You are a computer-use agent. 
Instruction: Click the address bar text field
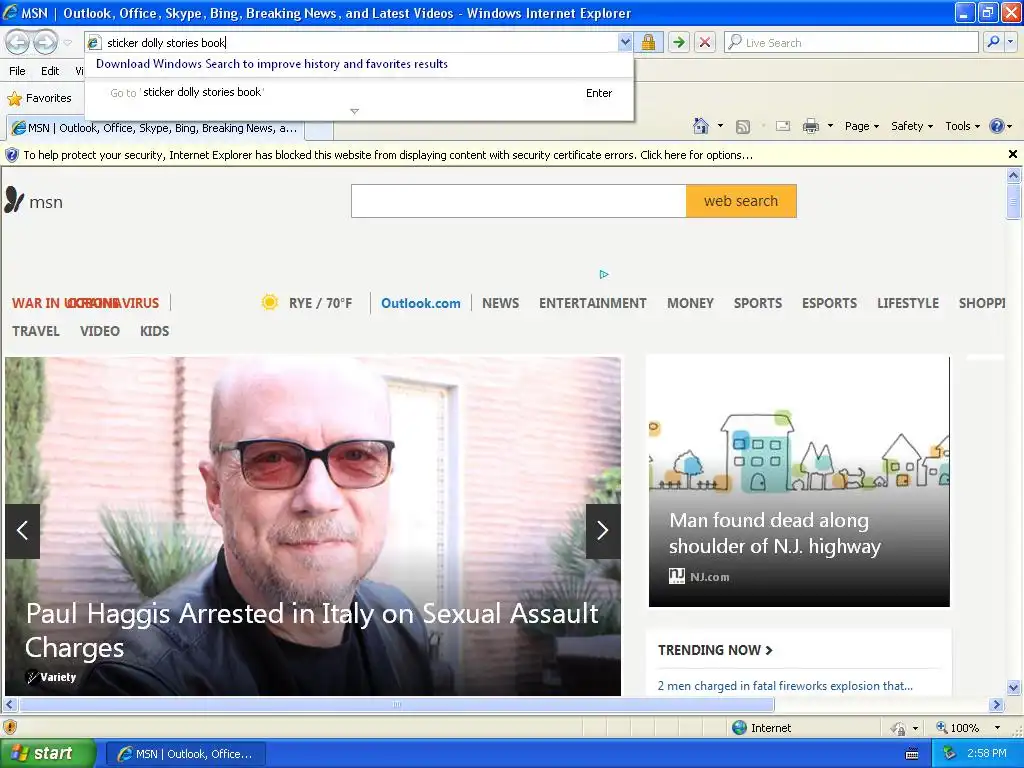click(x=353, y=42)
